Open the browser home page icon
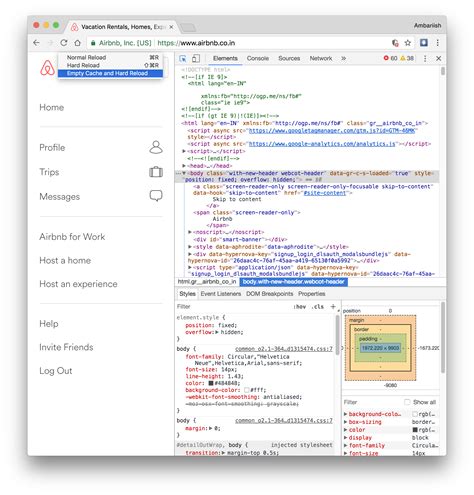Screen dimensions: 474x495 click(77, 43)
